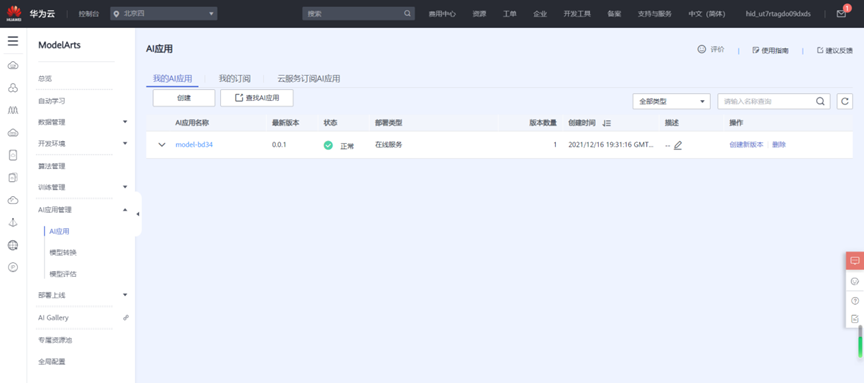Open the red chat support icon
The height and width of the screenshot is (383, 864).
[855, 261]
